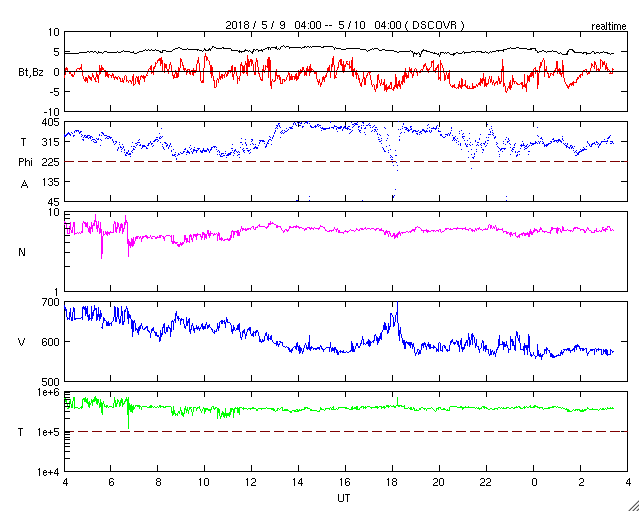Click the x-axis hour label '16'
640x512 pixels.
pyautogui.click(x=346, y=482)
